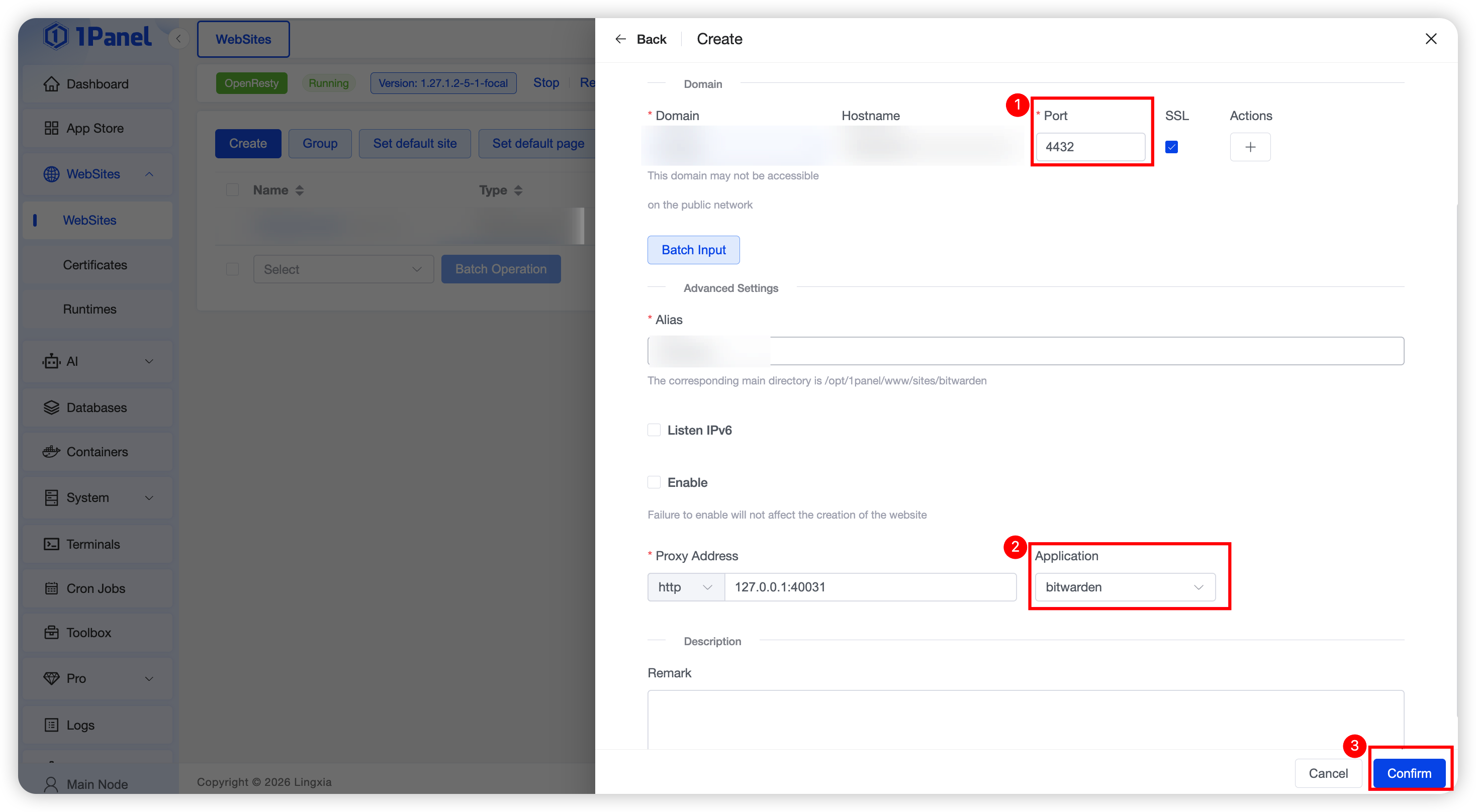Open the http protocol dropdown
The height and width of the screenshot is (812, 1476).
(x=685, y=587)
